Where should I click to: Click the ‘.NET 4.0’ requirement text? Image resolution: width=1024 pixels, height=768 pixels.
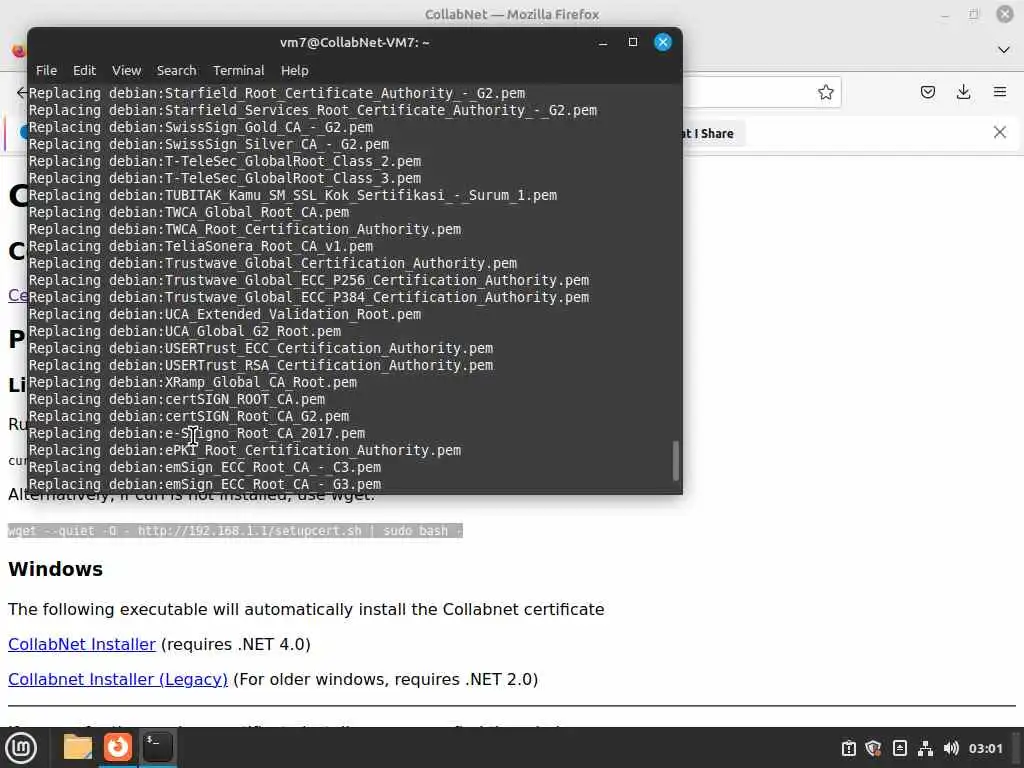point(271,645)
